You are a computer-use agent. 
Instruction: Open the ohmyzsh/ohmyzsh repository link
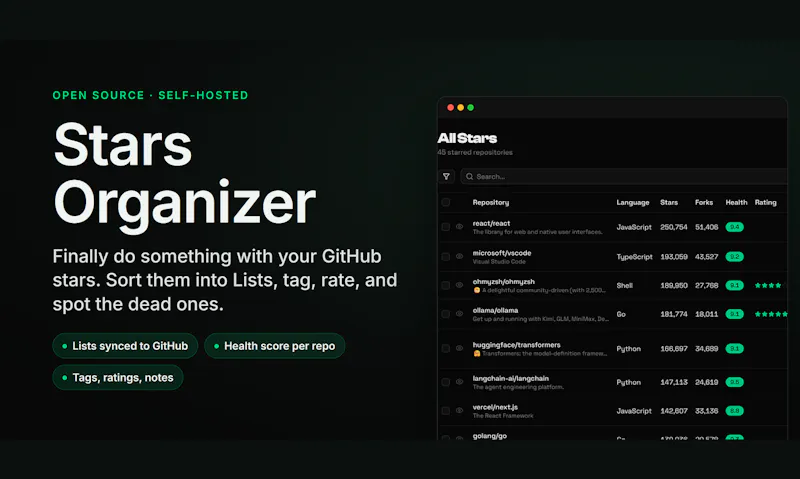coord(504,282)
